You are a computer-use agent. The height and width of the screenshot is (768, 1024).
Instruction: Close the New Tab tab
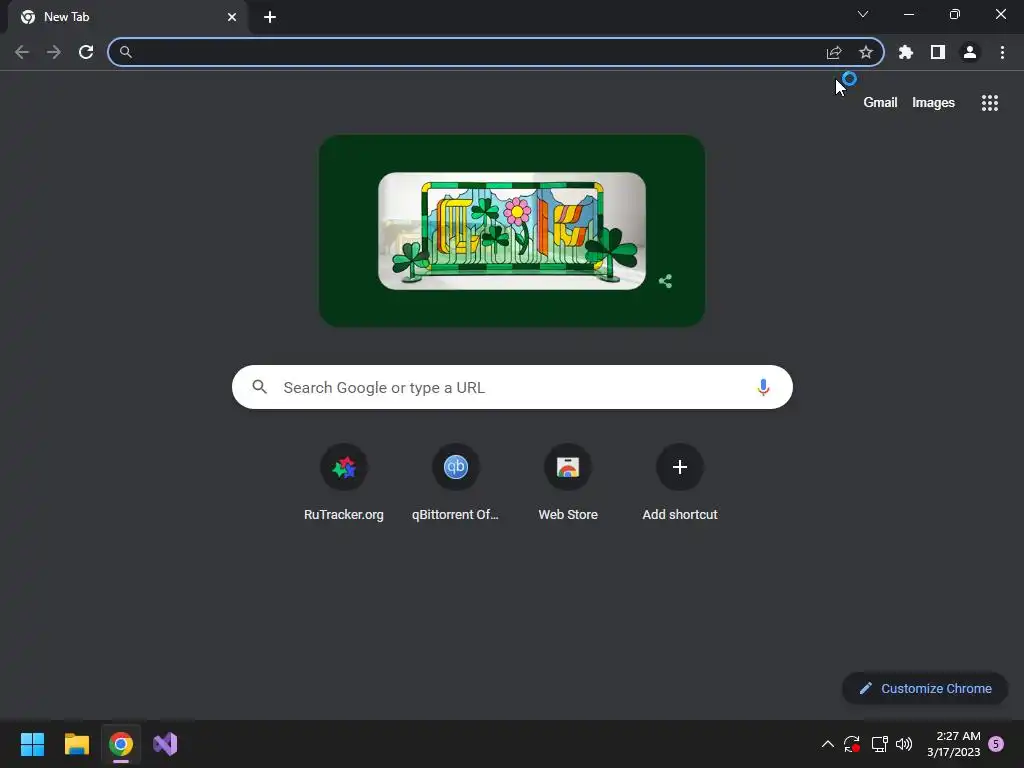click(232, 17)
